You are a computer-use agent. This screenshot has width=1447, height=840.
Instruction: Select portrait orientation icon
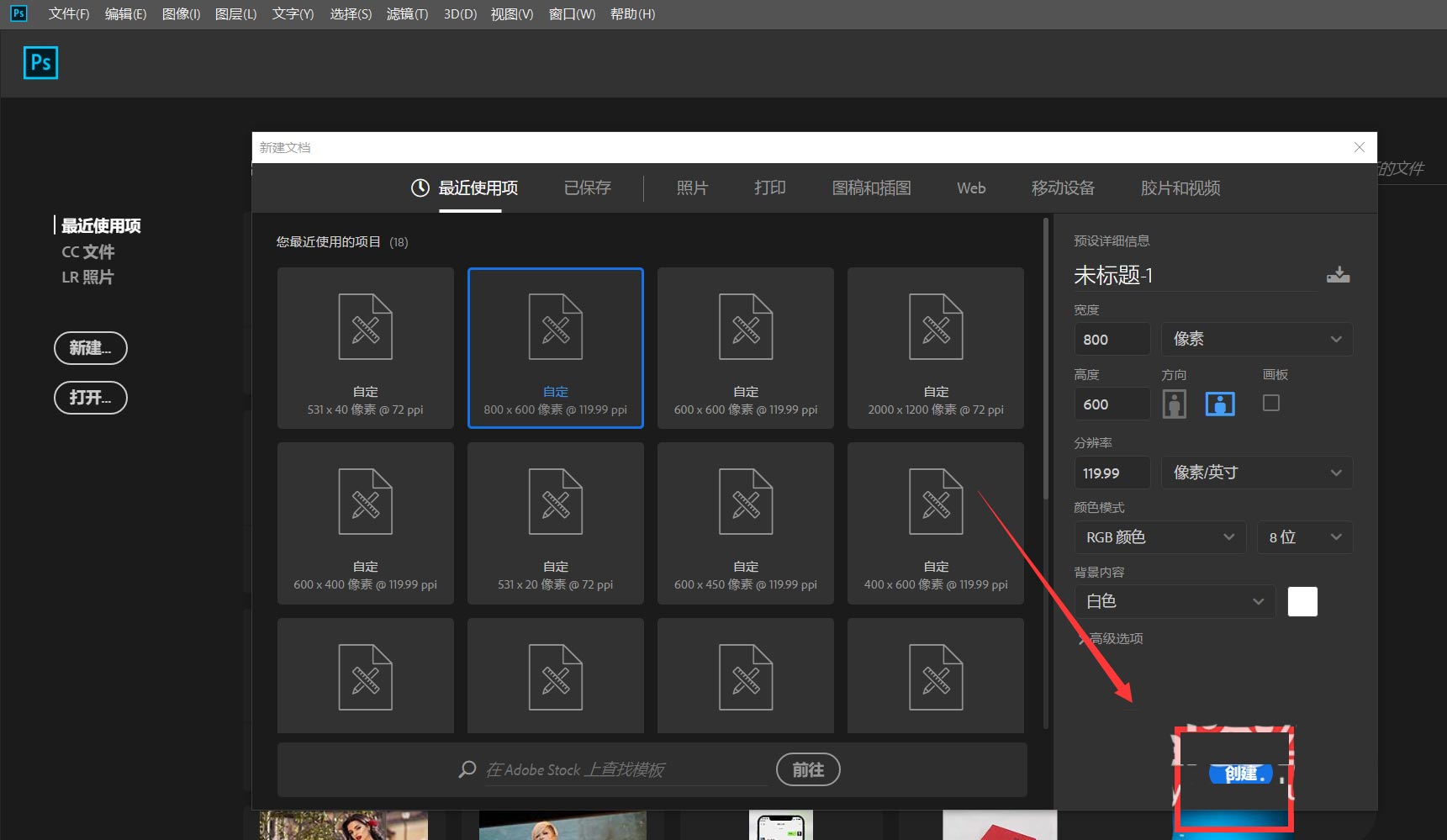(1175, 404)
